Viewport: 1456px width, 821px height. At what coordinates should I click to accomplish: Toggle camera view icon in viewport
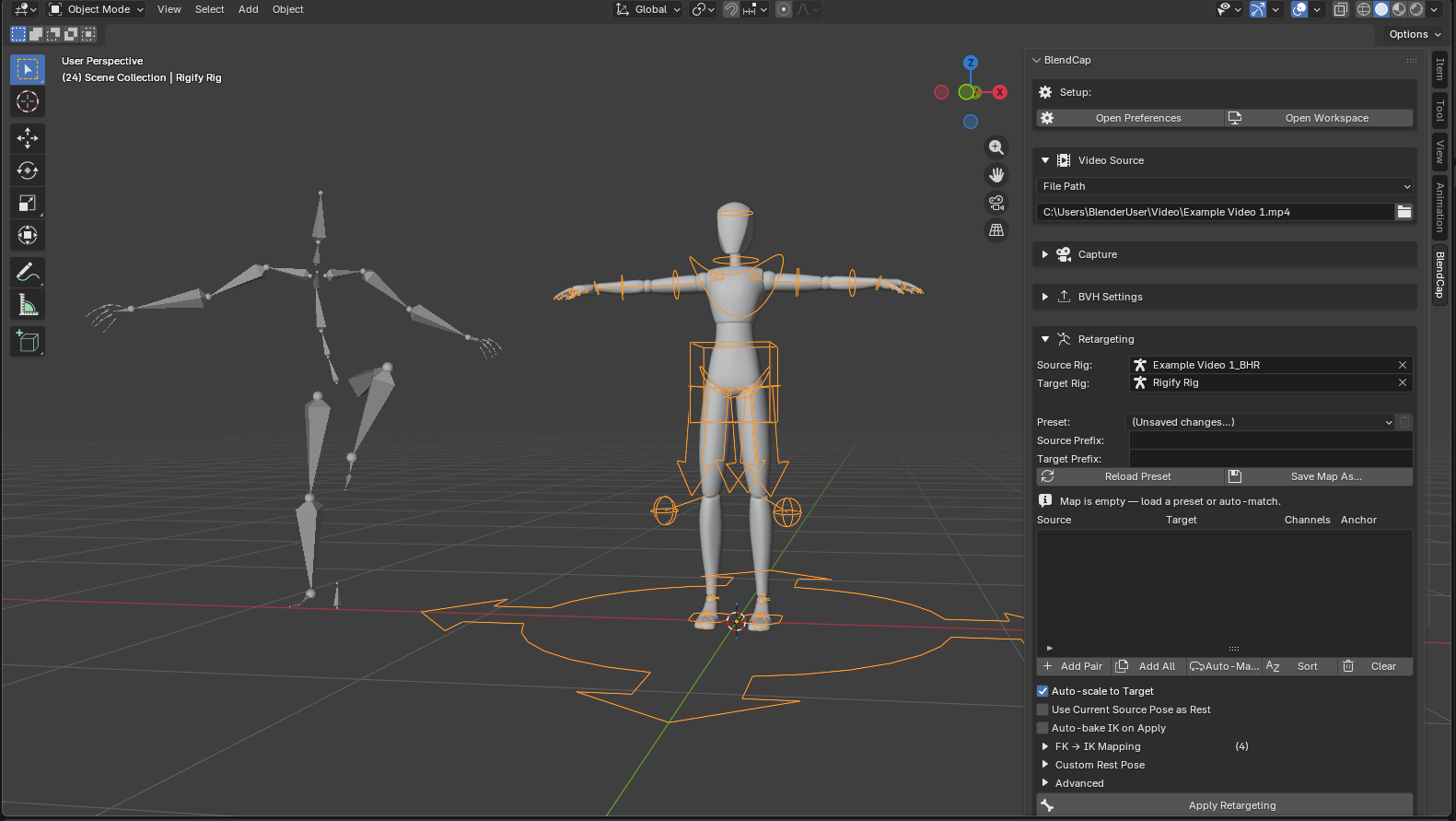click(996, 203)
